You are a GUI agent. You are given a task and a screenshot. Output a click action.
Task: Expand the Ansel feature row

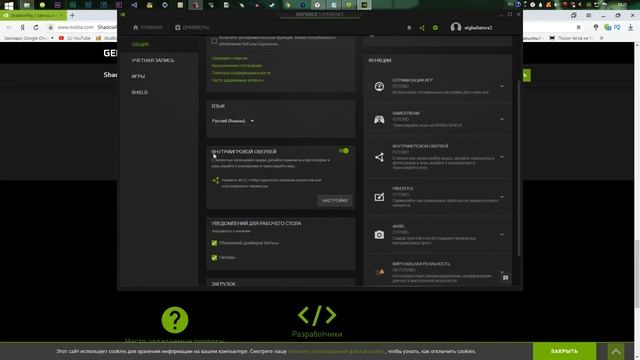click(502, 234)
